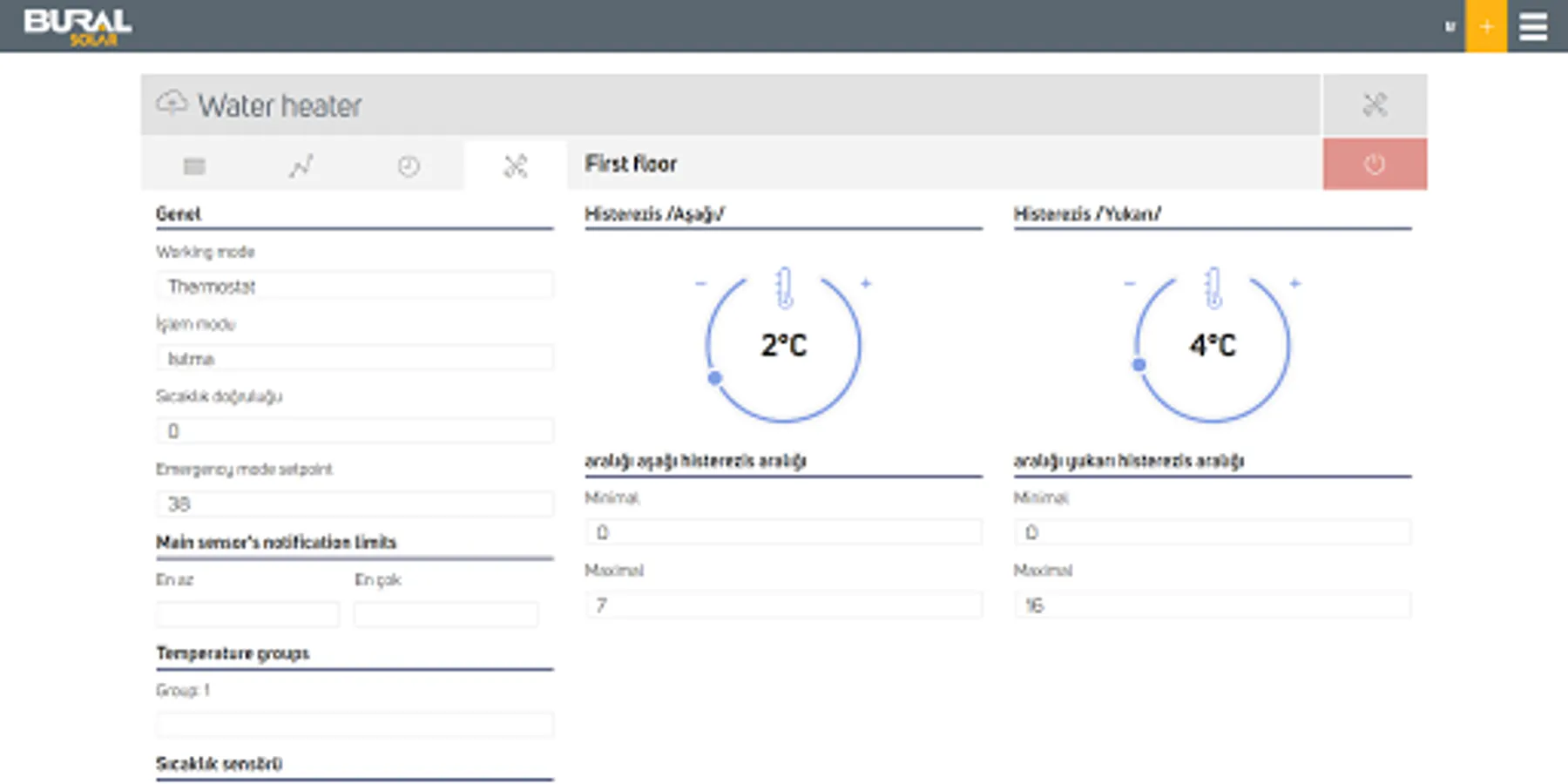Click the 4°C upper hysteresis dial handle
Screen dimensions: 1568x784
pos(1139,365)
